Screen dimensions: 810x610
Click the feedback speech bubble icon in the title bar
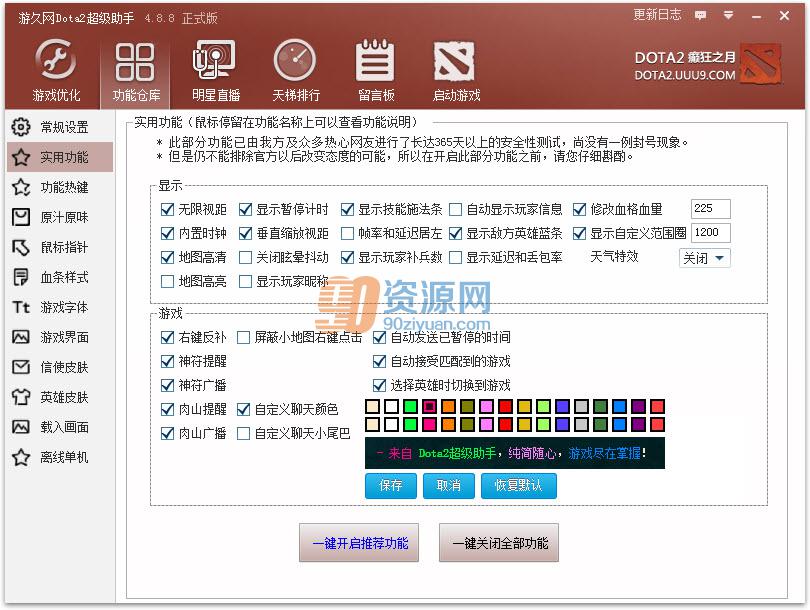click(x=700, y=15)
